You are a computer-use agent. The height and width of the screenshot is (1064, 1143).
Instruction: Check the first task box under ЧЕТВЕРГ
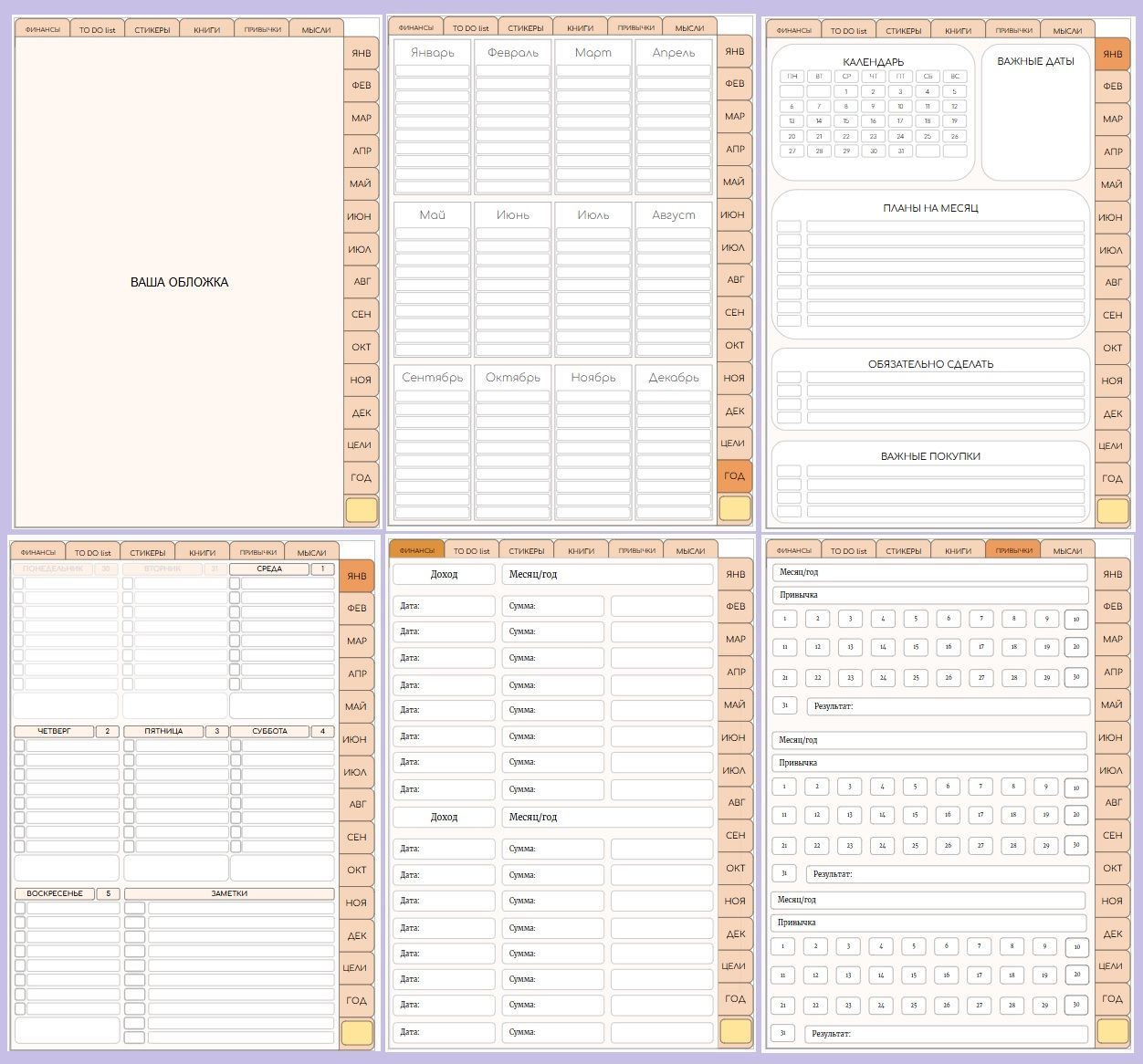(x=19, y=746)
